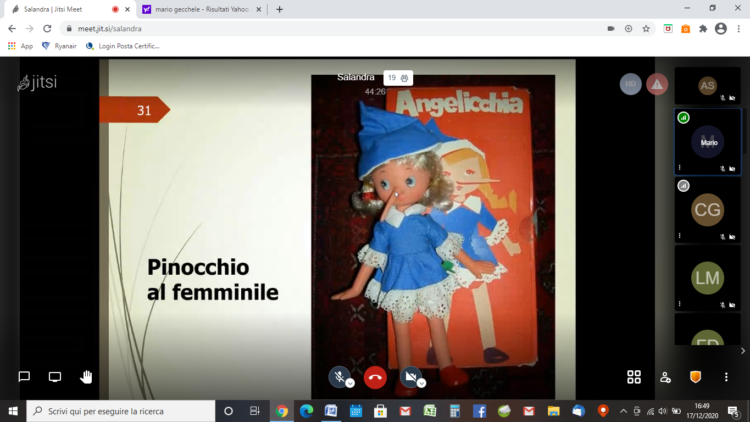Click the Windows taskbar search box

click(121, 411)
